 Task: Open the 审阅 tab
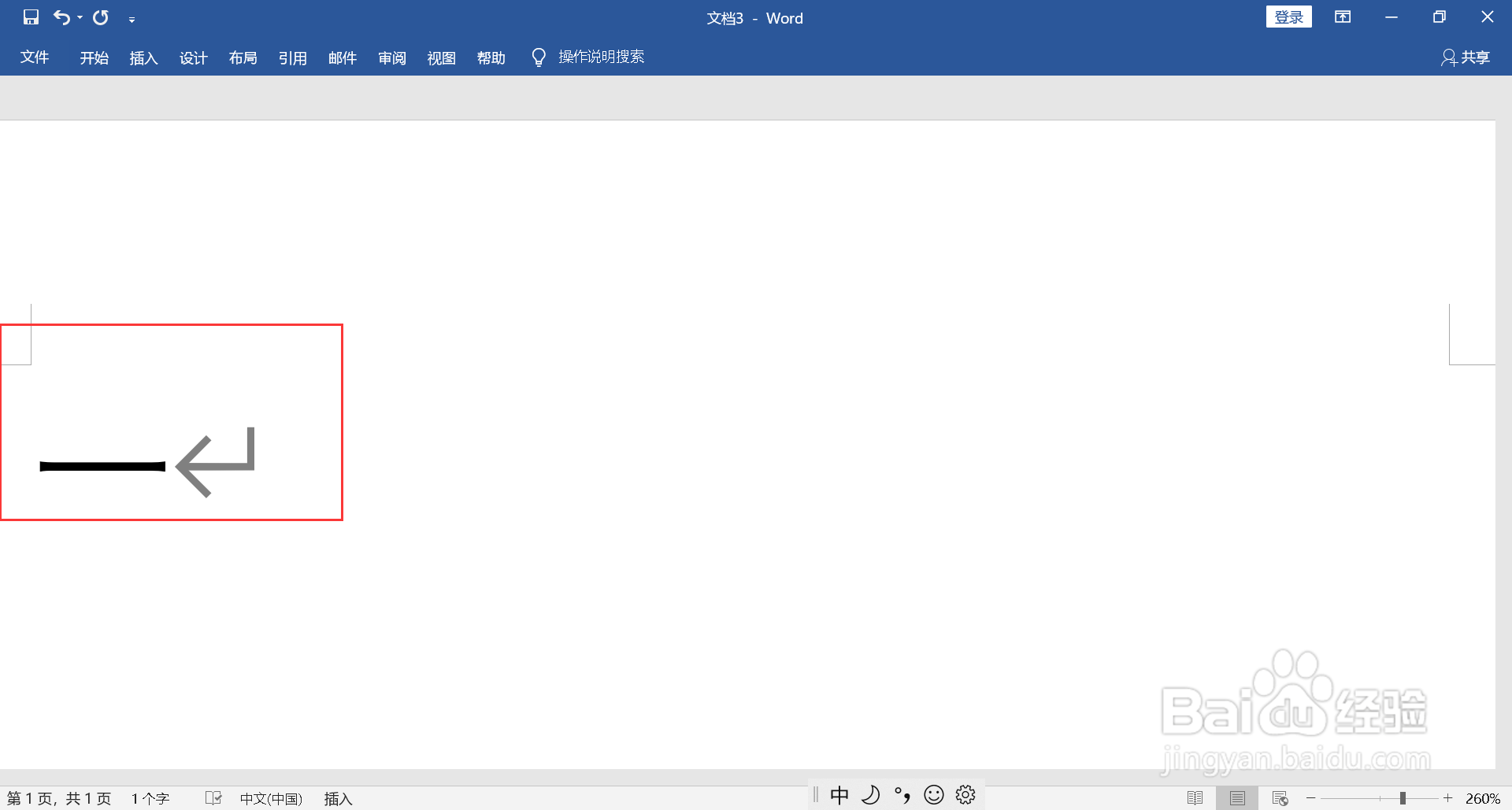(392, 57)
